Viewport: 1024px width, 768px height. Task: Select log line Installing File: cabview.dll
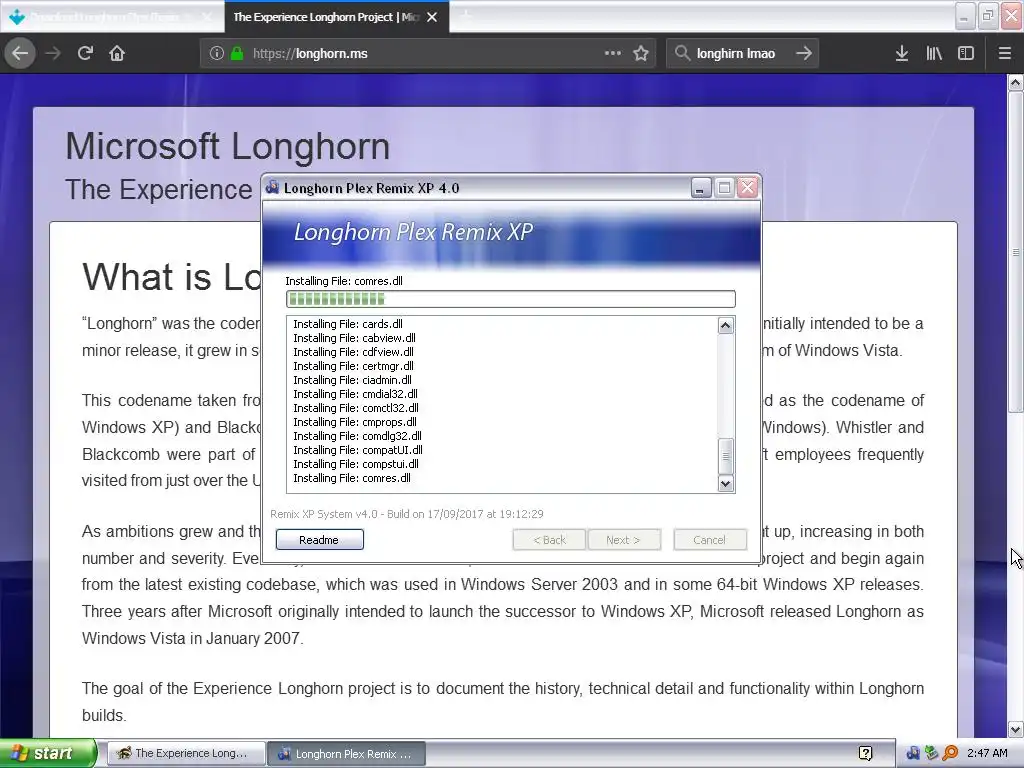(x=354, y=338)
